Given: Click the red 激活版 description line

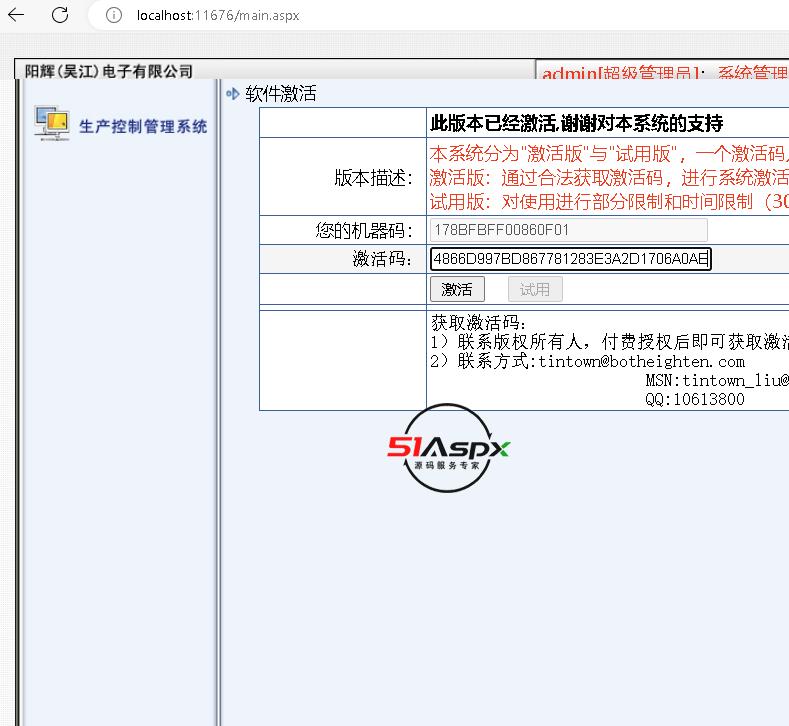Looking at the screenshot, I should [609, 178].
